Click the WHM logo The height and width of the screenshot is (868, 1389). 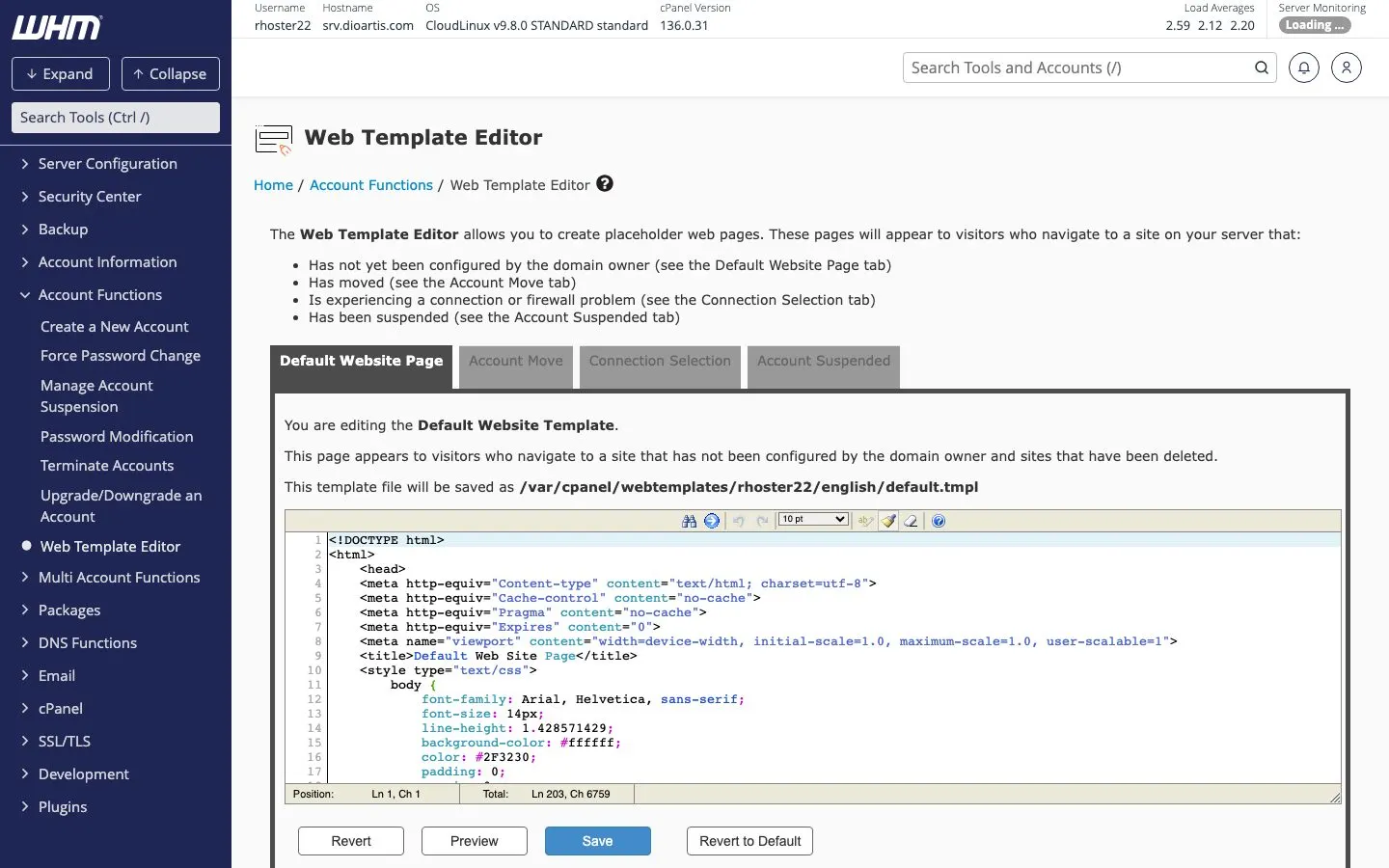[56, 28]
